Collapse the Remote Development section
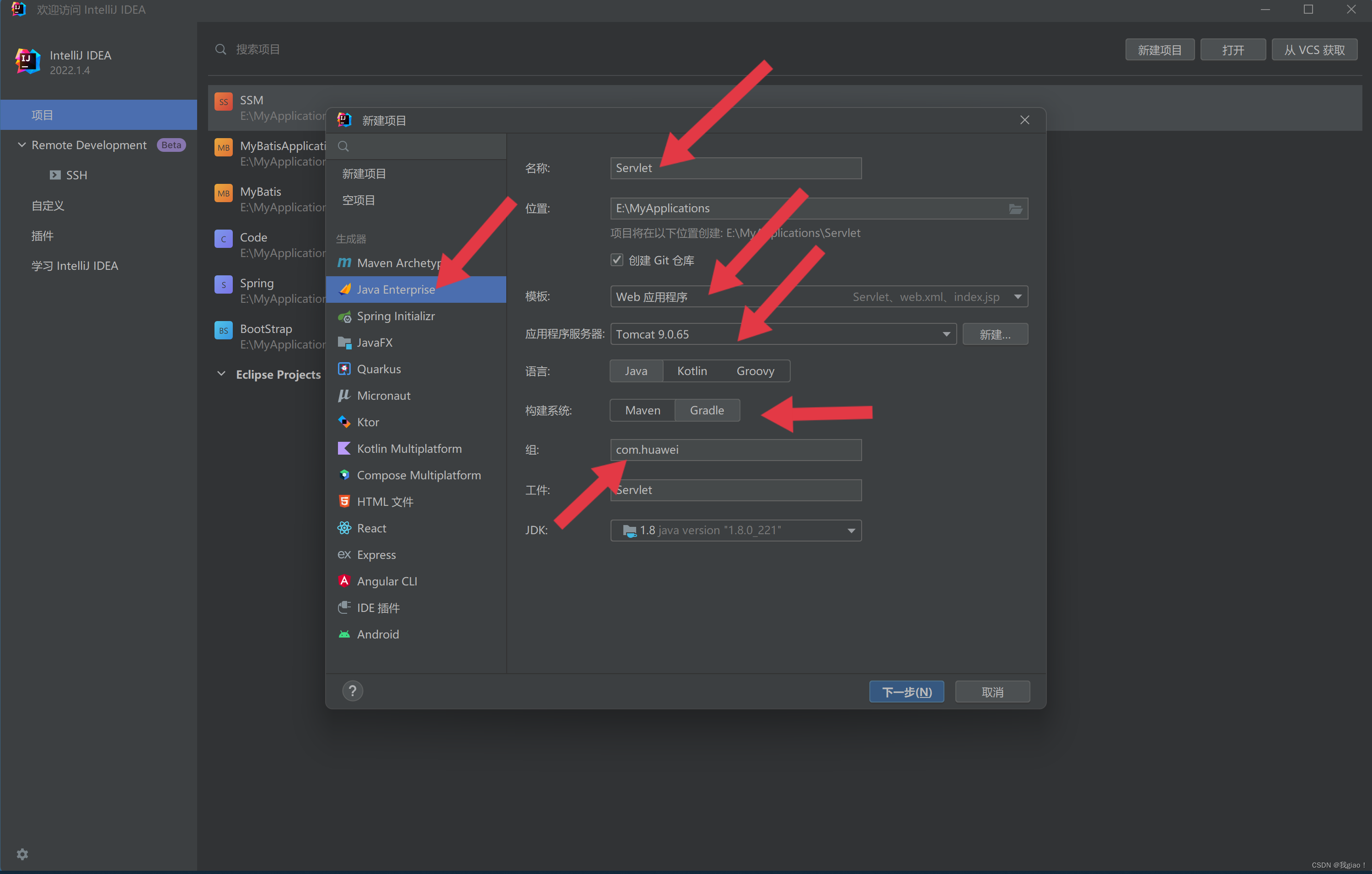This screenshot has height=874, width=1372. tap(22, 145)
